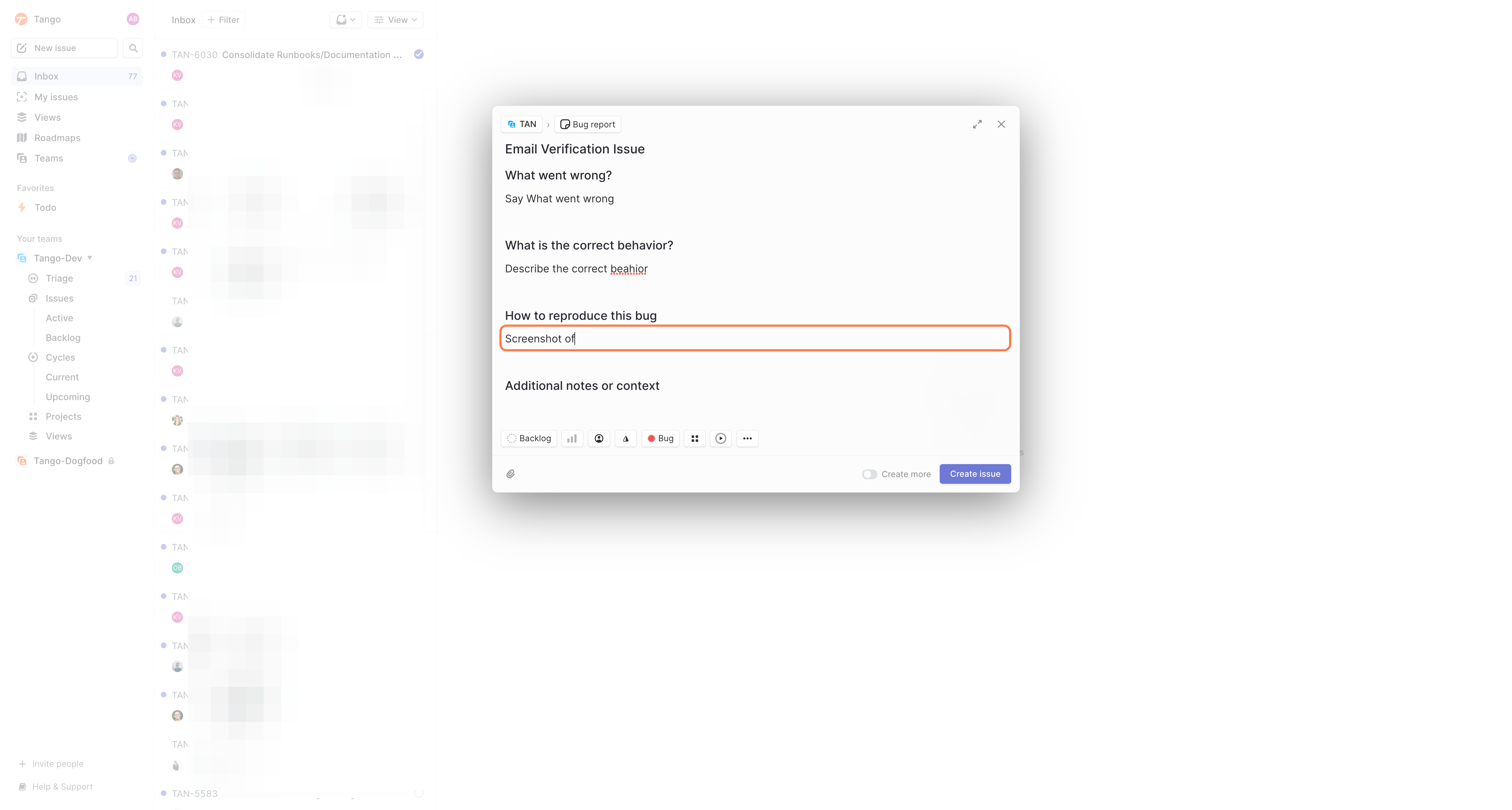Screen dimensions: 1512x810
Task: Open the Bug label selector
Action: pos(660,438)
